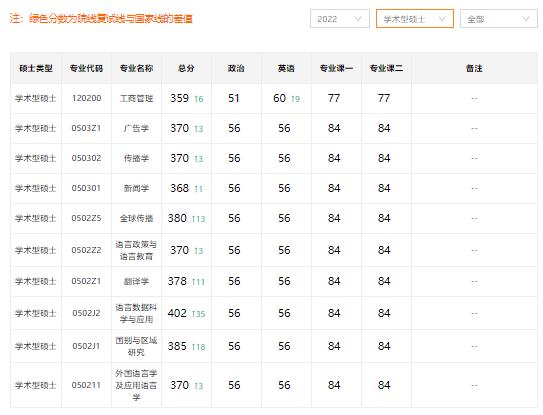543x415 pixels.
Task: Click the 备注 column header
Action: tap(474, 68)
